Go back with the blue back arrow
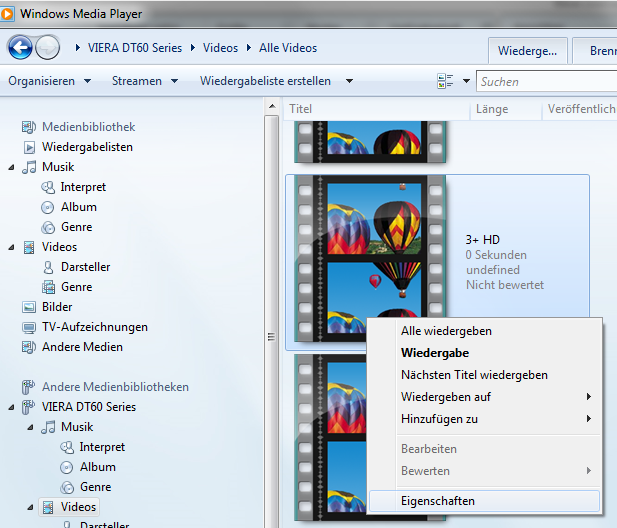617x528 pixels. click(x=20, y=48)
